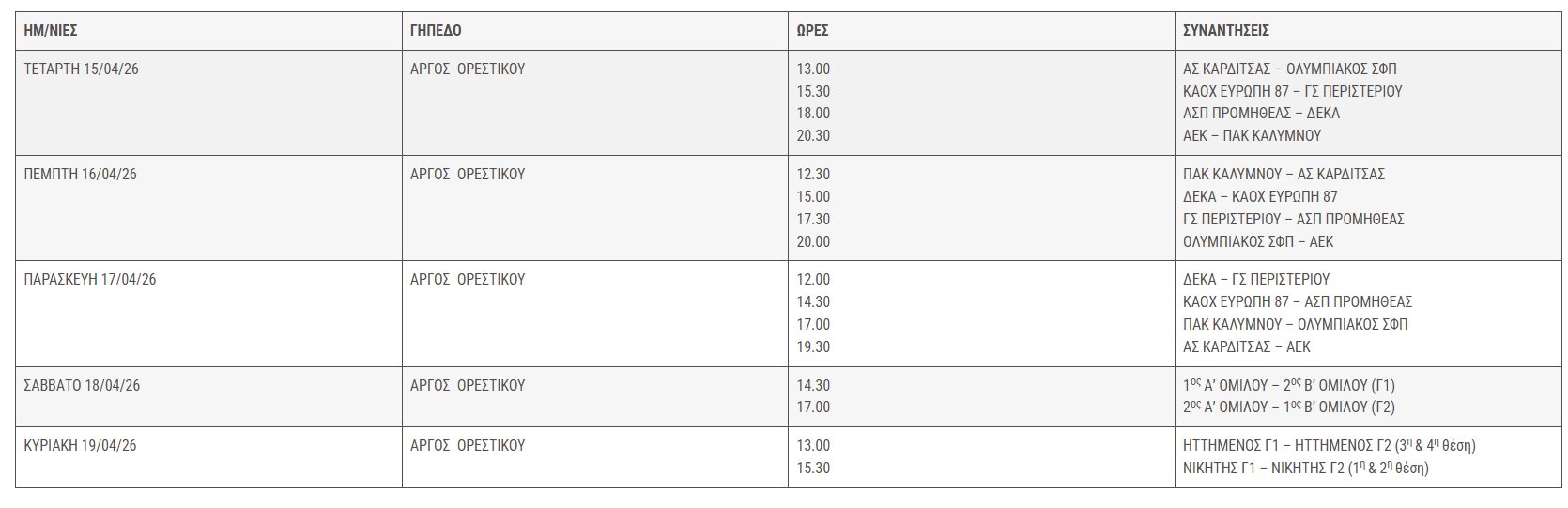The width and height of the screenshot is (1568, 508).
Task: Select the "ΑΕΚ – ΠΑΚ ΚΑΛΥΜΝΟΥ" match
Action: coord(1252,136)
